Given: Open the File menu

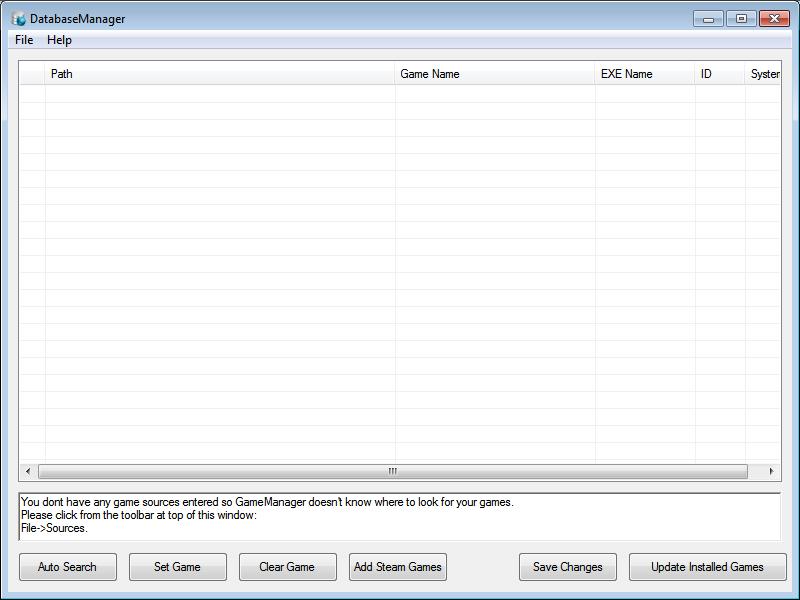Looking at the screenshot, I should click(24, 40).
